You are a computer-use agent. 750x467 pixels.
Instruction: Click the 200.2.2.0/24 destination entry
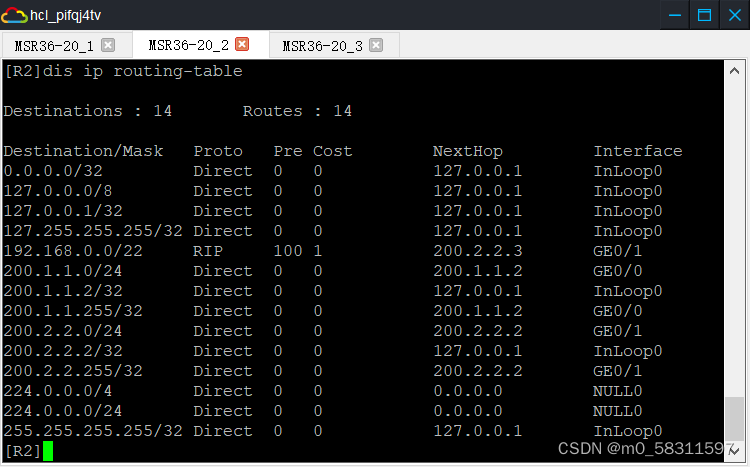(x=63, y=331)
